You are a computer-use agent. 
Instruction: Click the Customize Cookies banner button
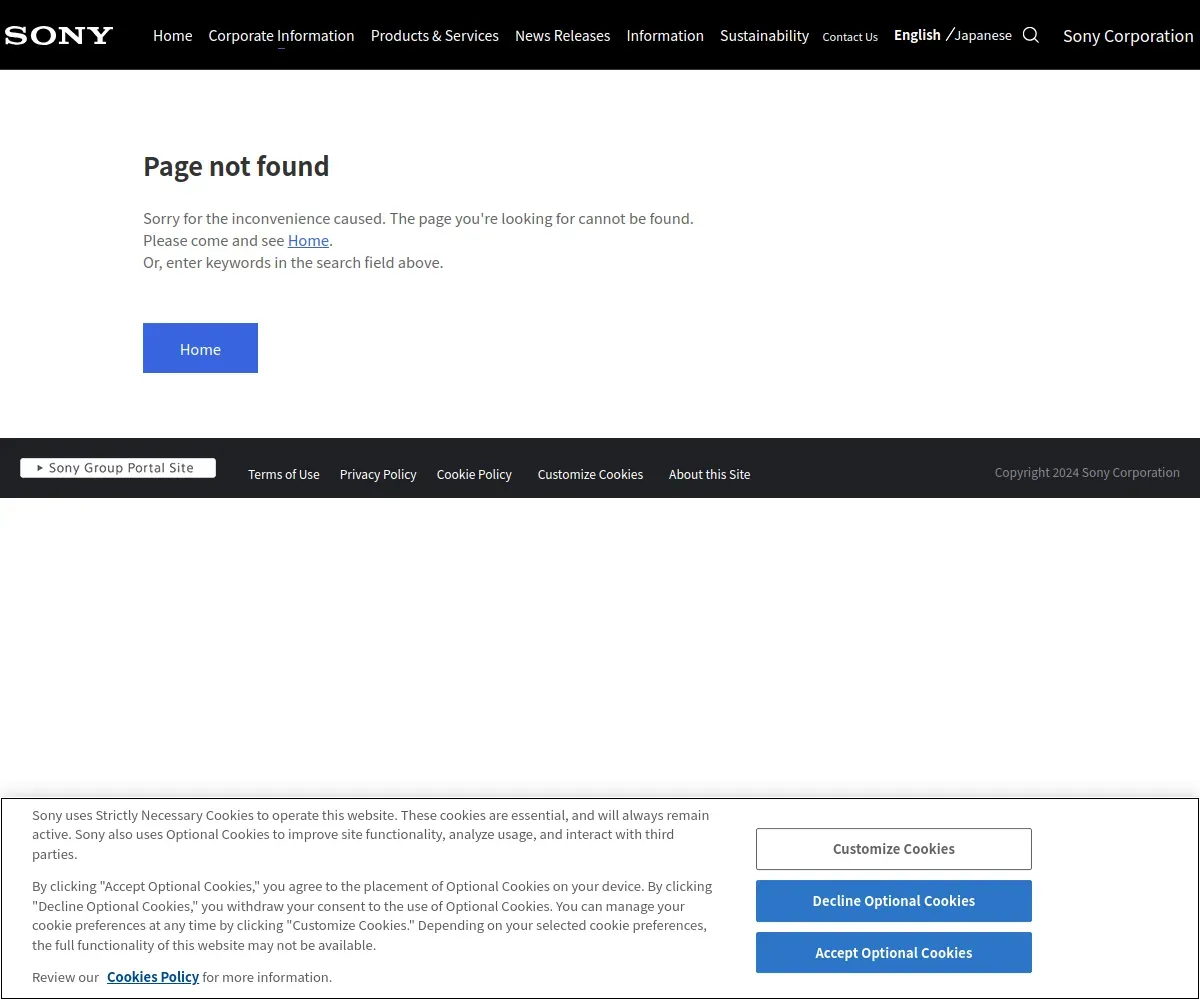pos(894,849)
